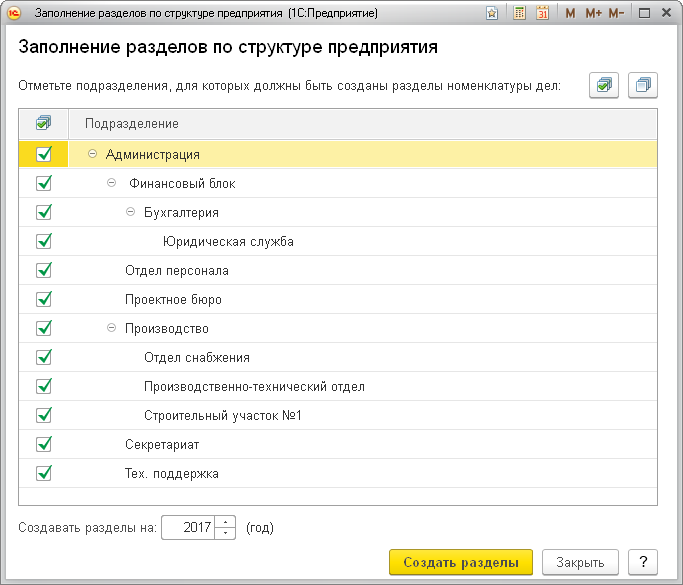Select the Строительный участок №1 row
This screenshot has width=683, height=585.
pos(338,416)
